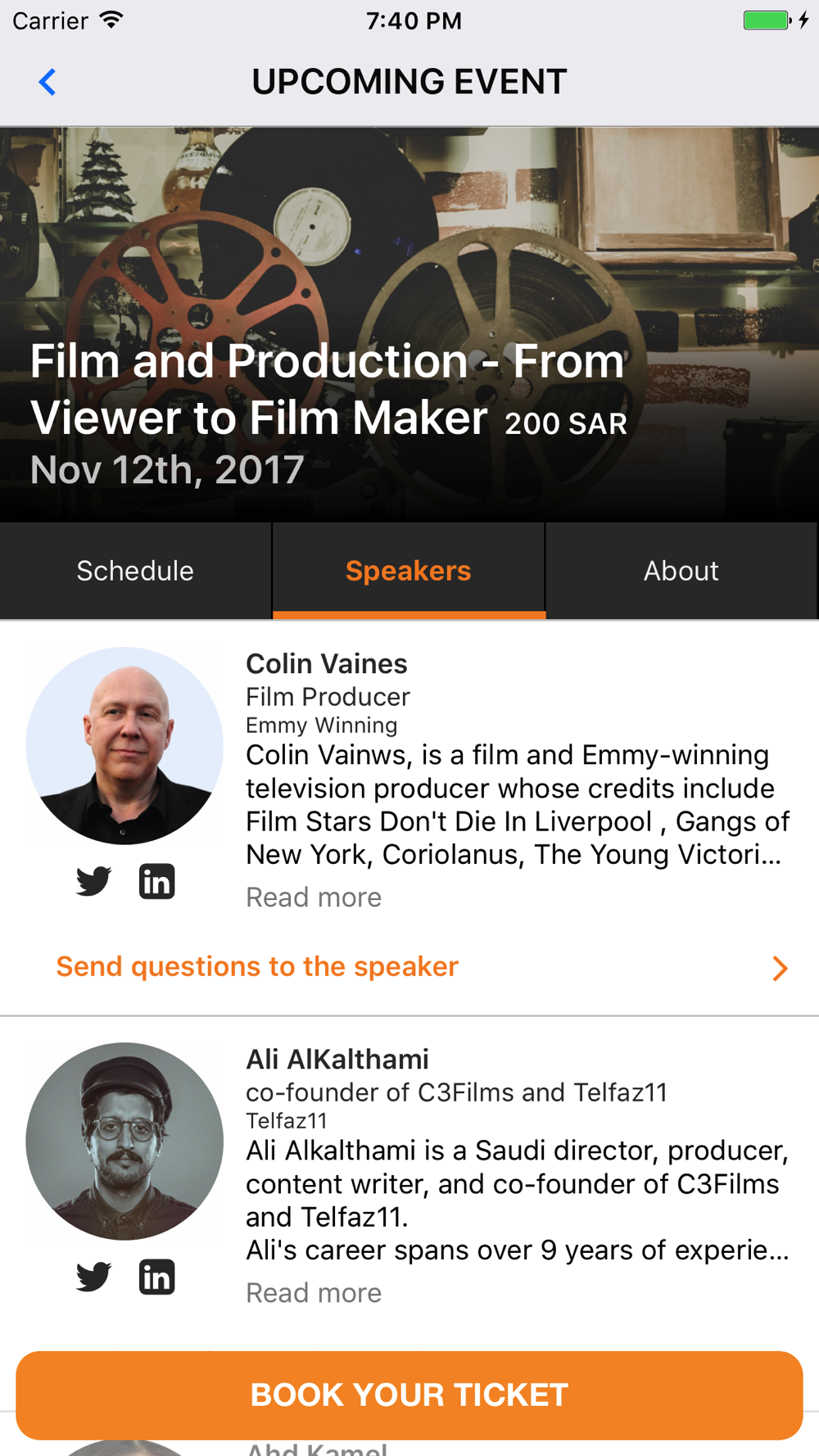Tap the Wi-Fi icon beside Carrier

tap(111, 20)
